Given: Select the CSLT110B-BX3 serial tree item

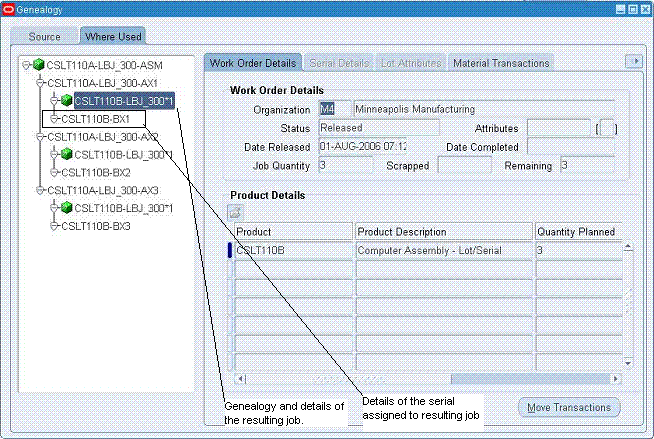Looking at the screenshot, I should click(x=96, y=226).
